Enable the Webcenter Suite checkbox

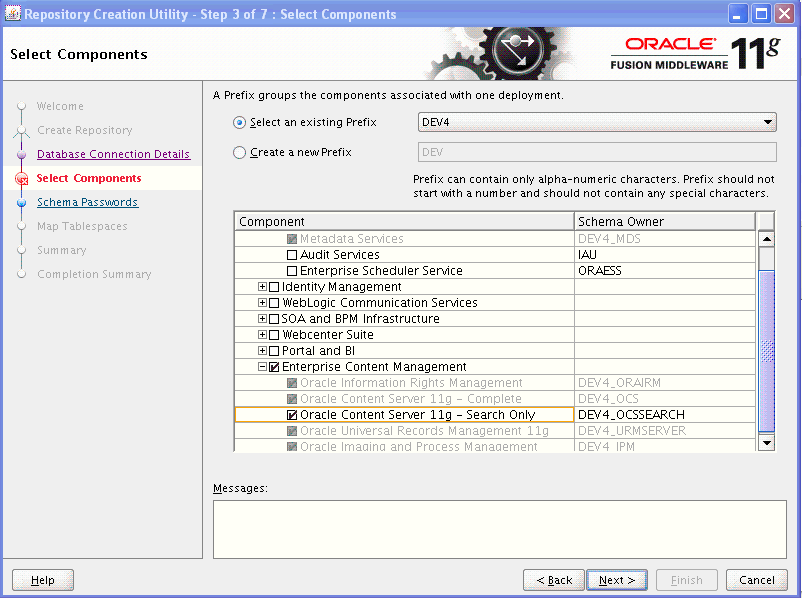pos(274,335)
